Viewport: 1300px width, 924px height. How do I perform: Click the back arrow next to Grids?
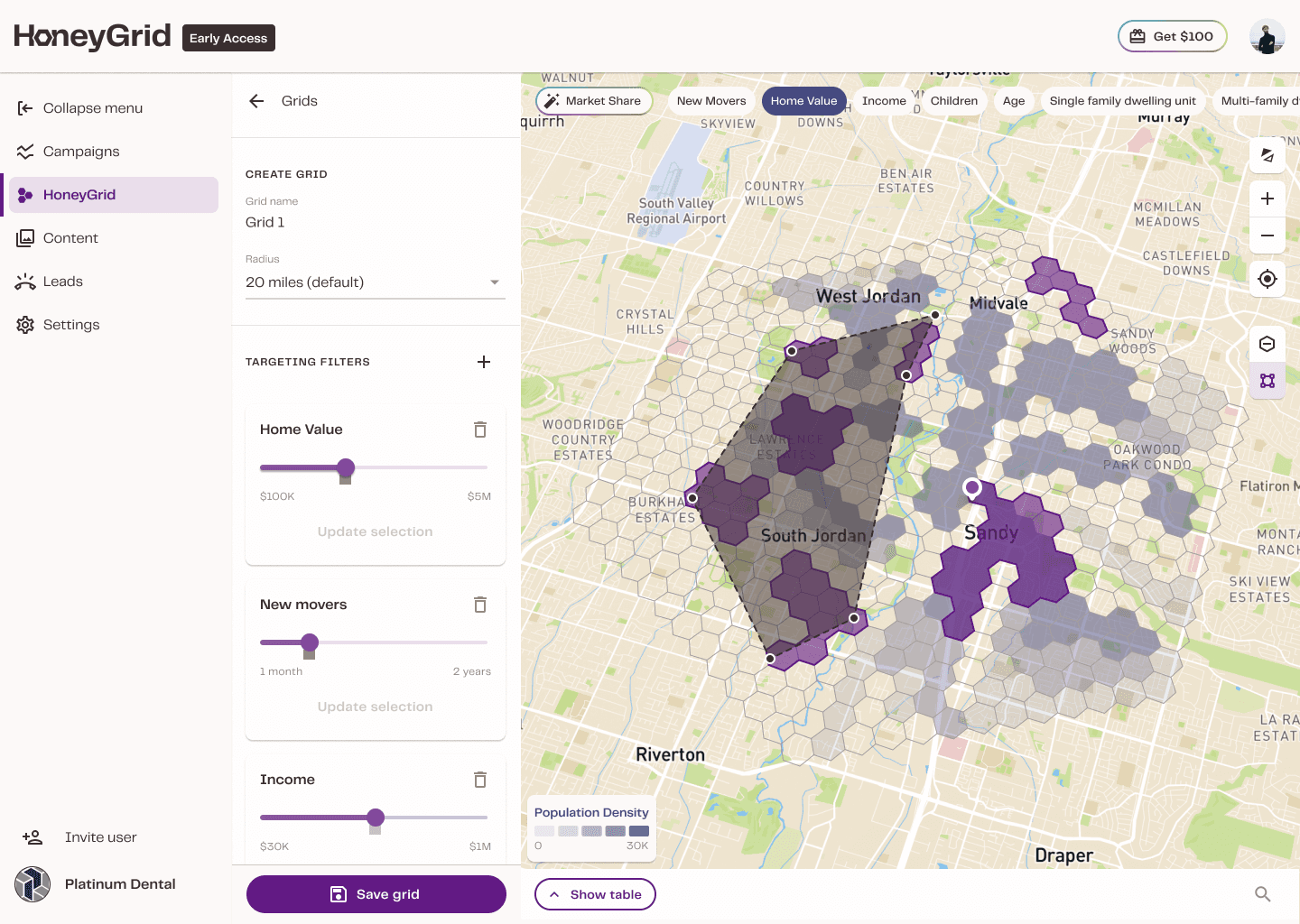(x=256, y=101)
